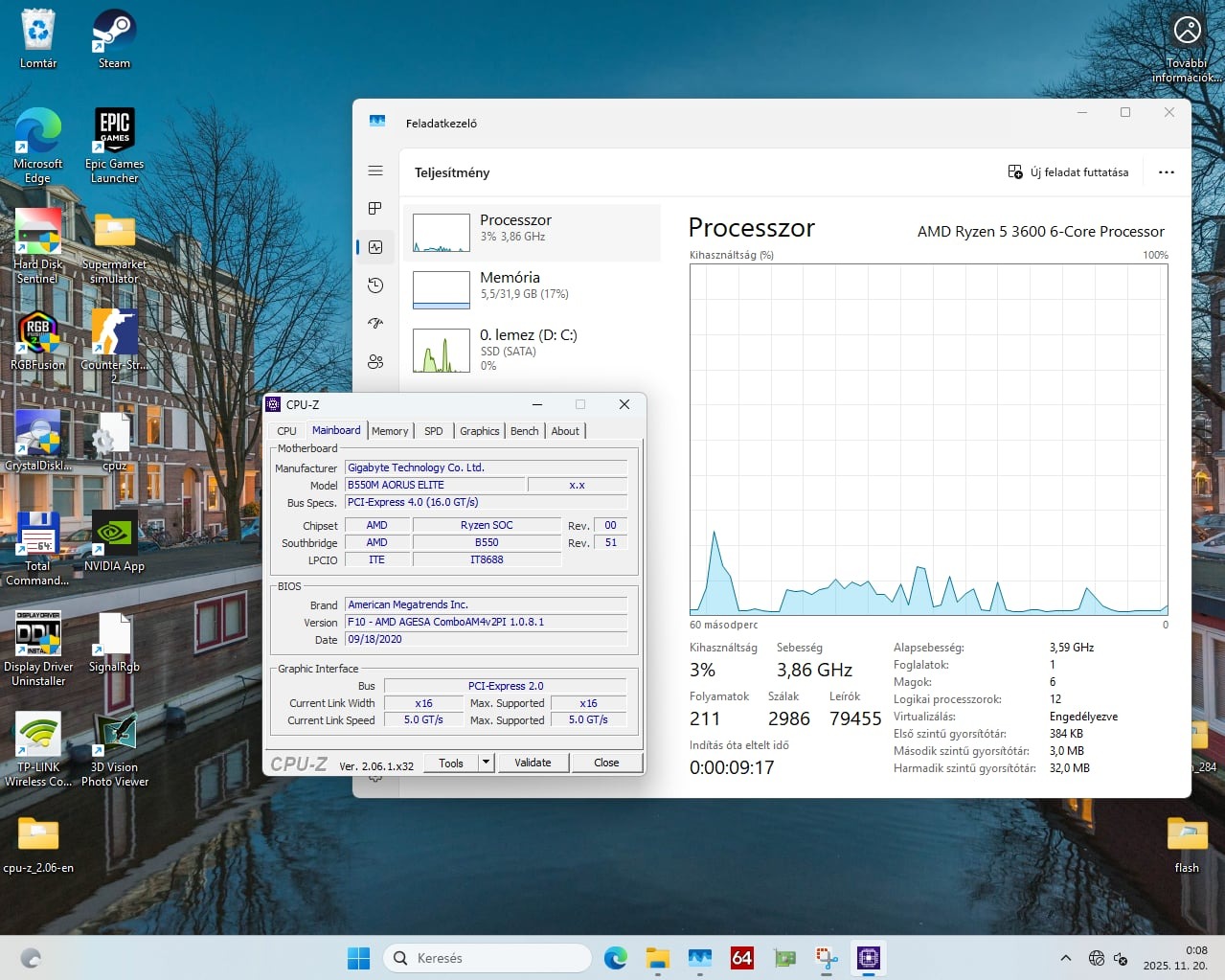Image resolution: width=1225 pixels, height=980 pixels.
Task: Open the SignalRgb desktop file icon
Action: pos(115,643)
